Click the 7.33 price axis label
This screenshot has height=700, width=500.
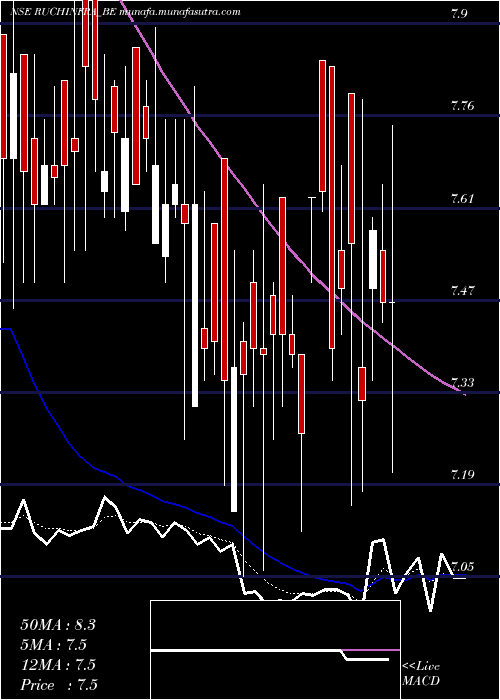(462, 383)
